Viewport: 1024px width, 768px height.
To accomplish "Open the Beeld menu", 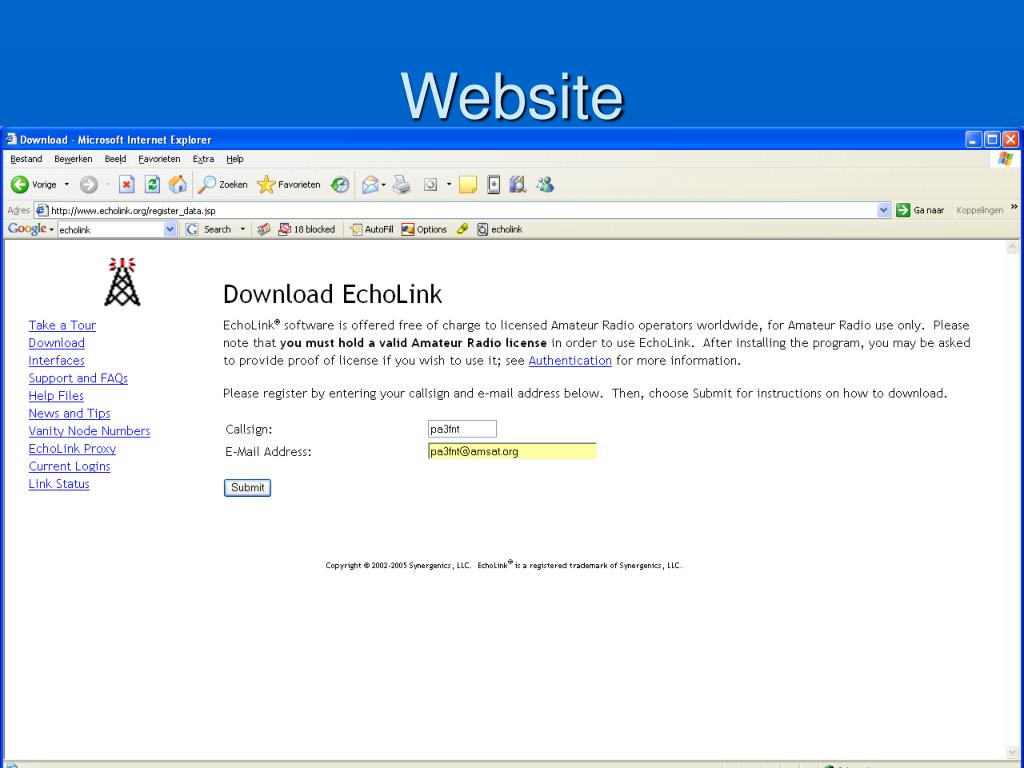I will tap(116, 159).
